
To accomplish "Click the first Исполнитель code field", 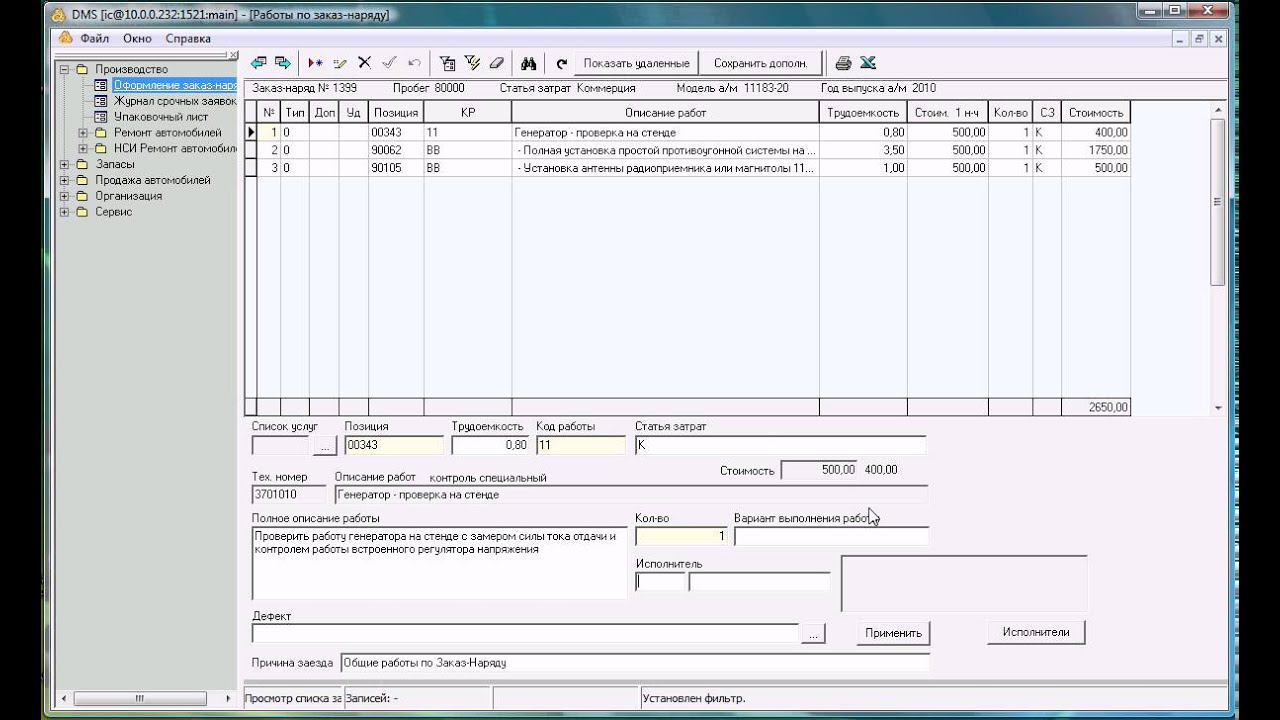I will [x=661, y=581].
